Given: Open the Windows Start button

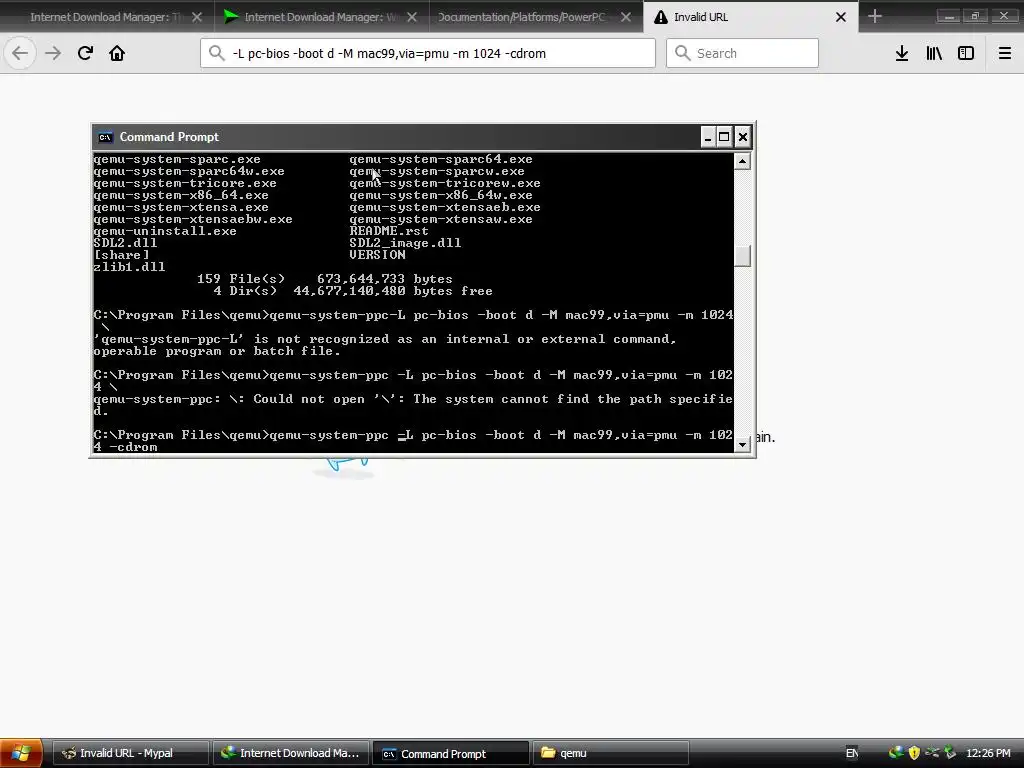Looking at the screenshot, I should pyautogui.click(x=21, y=754).
